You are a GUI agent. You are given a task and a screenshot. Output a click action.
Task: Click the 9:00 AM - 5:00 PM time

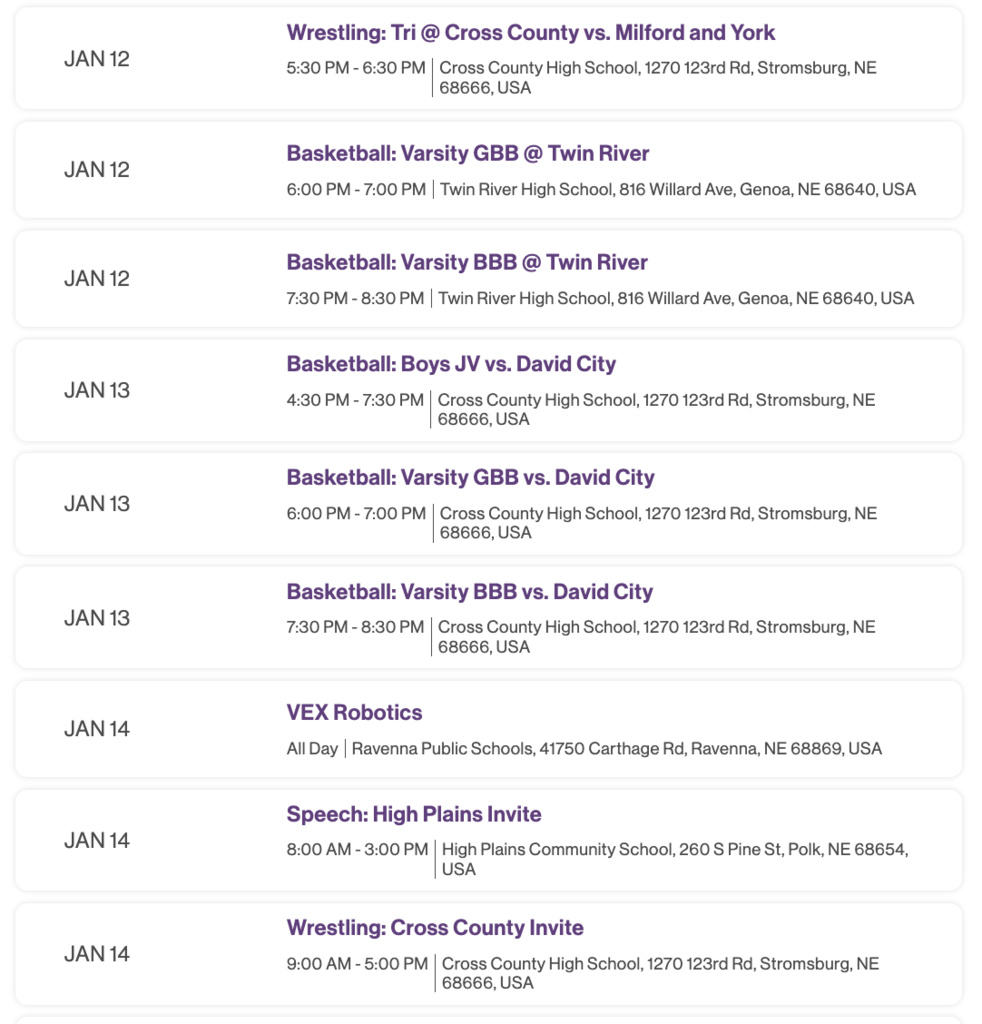[357, 963]
